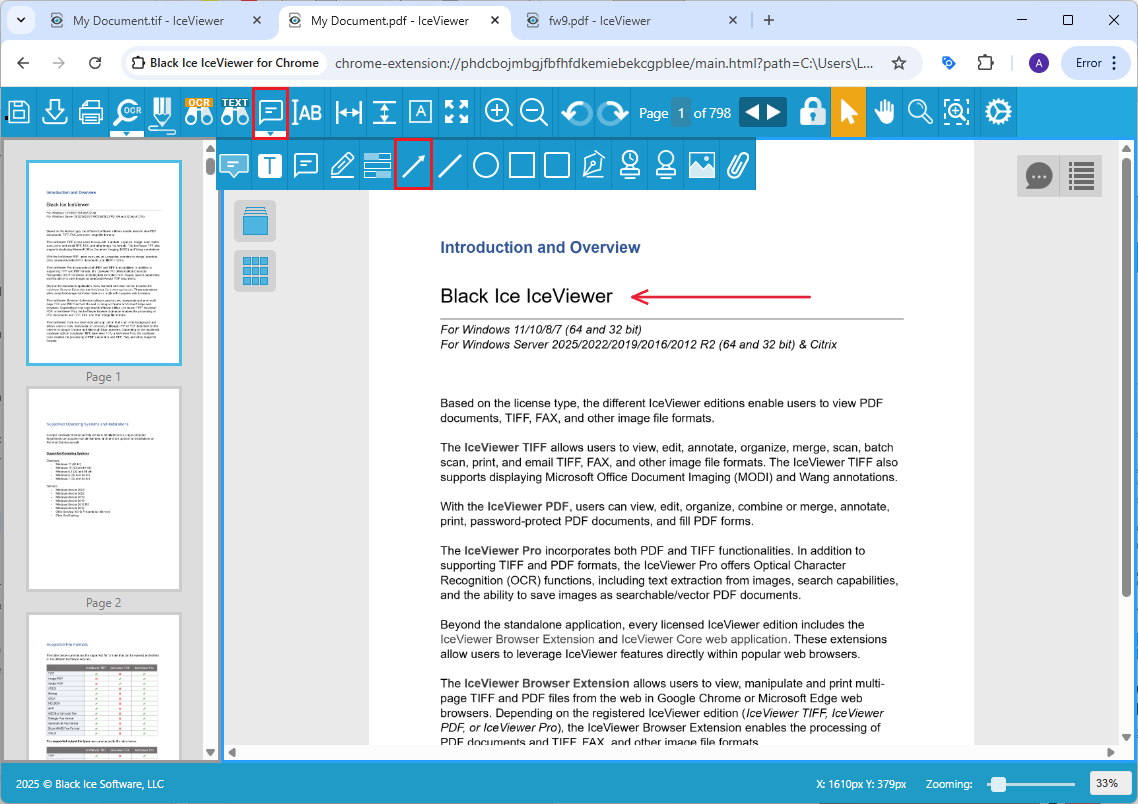Image resolution: width=1138 pixels, height=804 pixels.
Task: Fit page to width
Action: [x=348, y=112]
